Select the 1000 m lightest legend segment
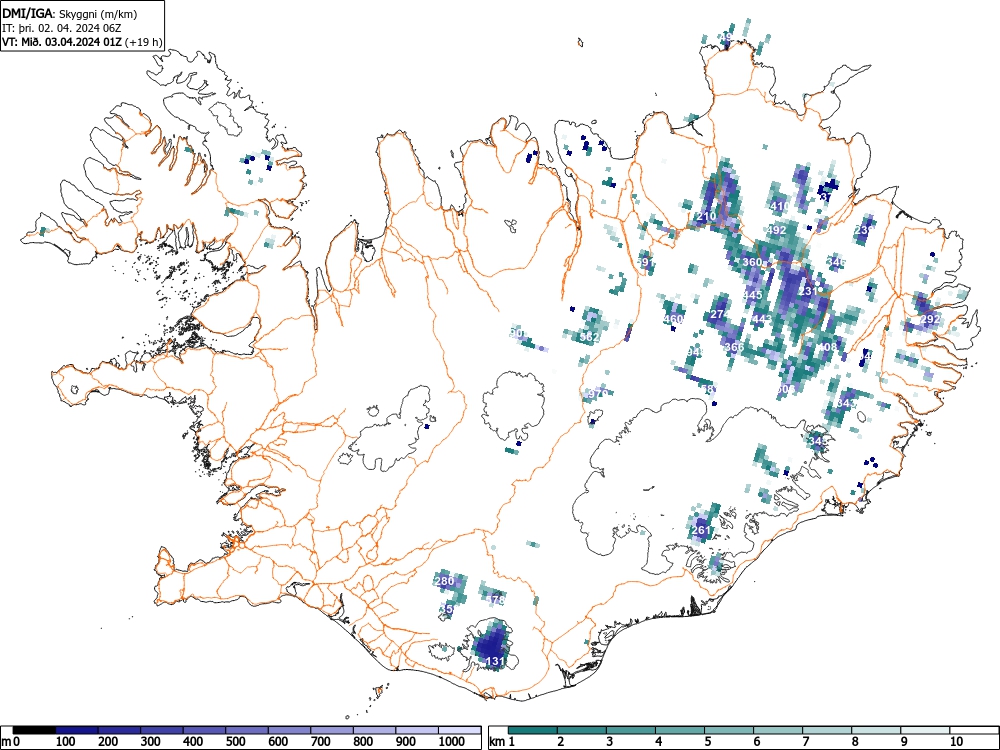This screenshot has width=1000, height=750. click(459, 730)
